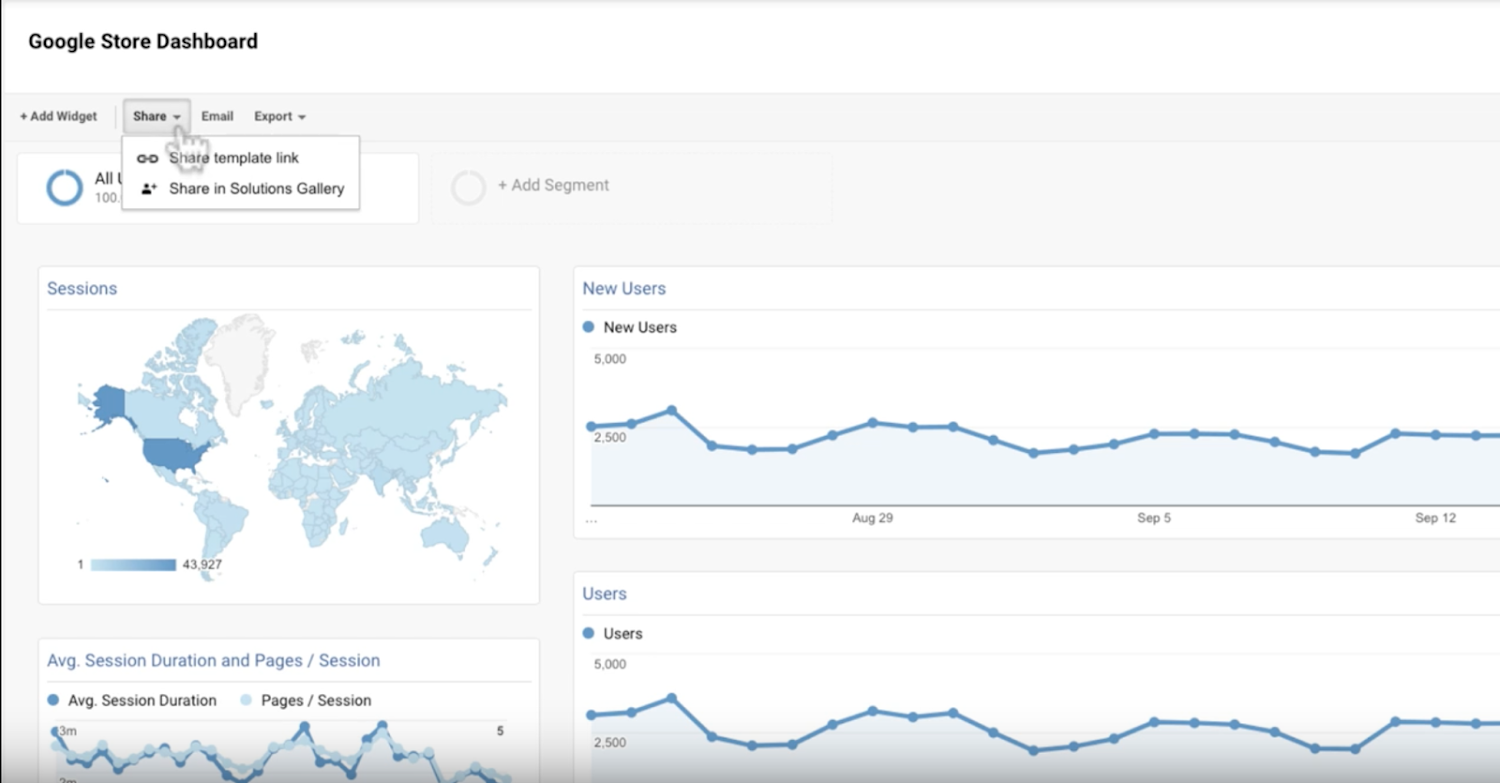The image size is (1500, 783).
Task: Open the Users widget title link
Action: [605, 593]
